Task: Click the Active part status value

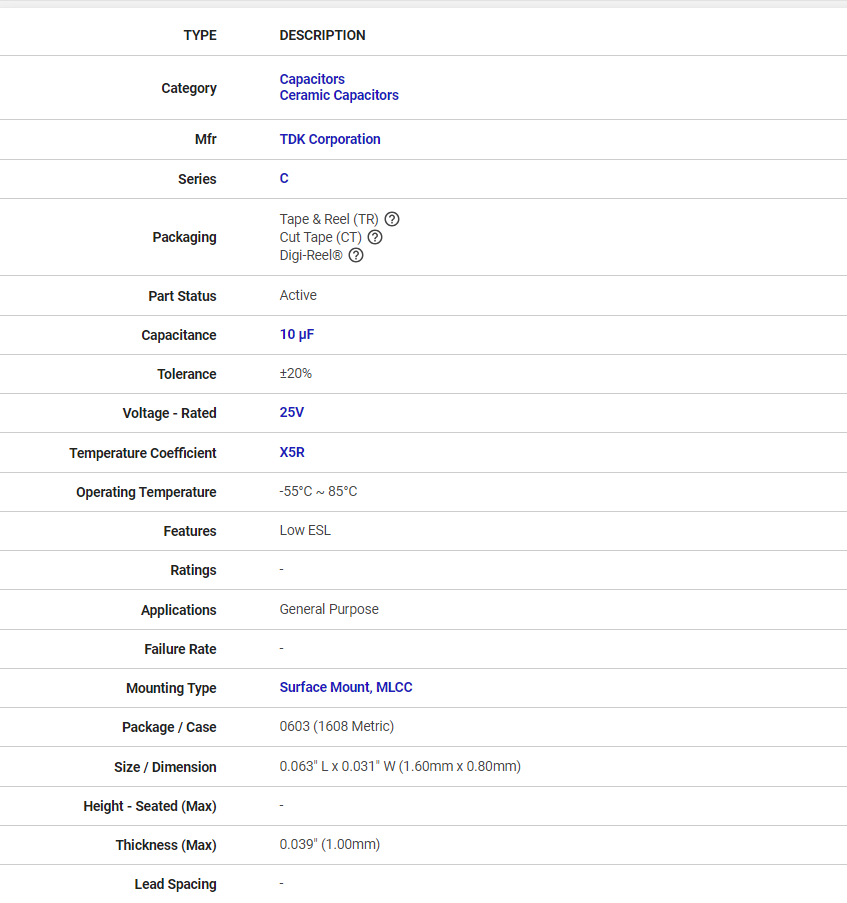Action: pyautogui.click(x=298, y=295)
